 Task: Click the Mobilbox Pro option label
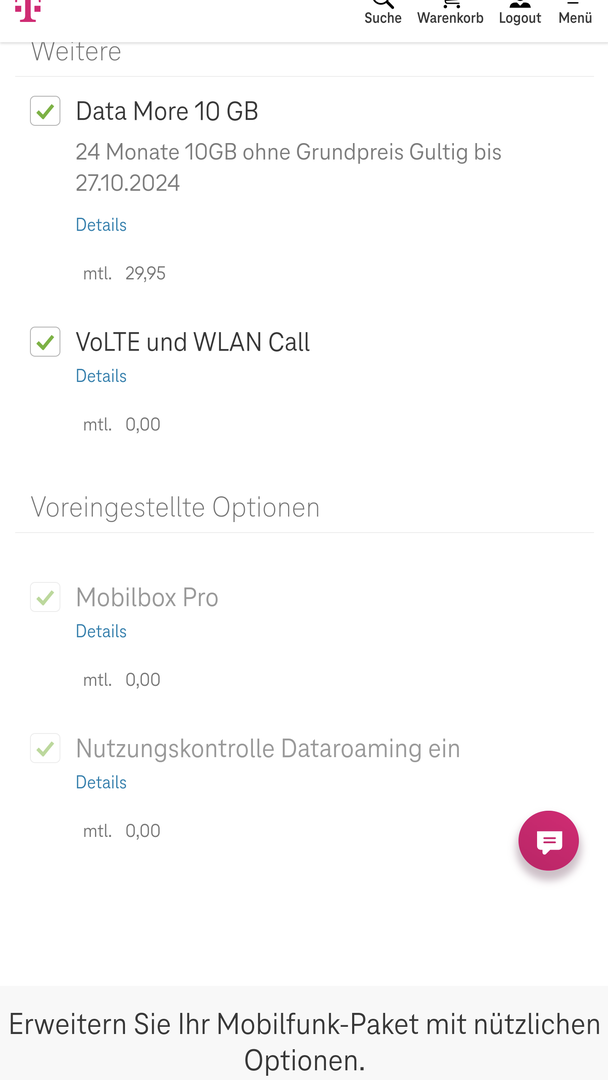tap(147, 598)
